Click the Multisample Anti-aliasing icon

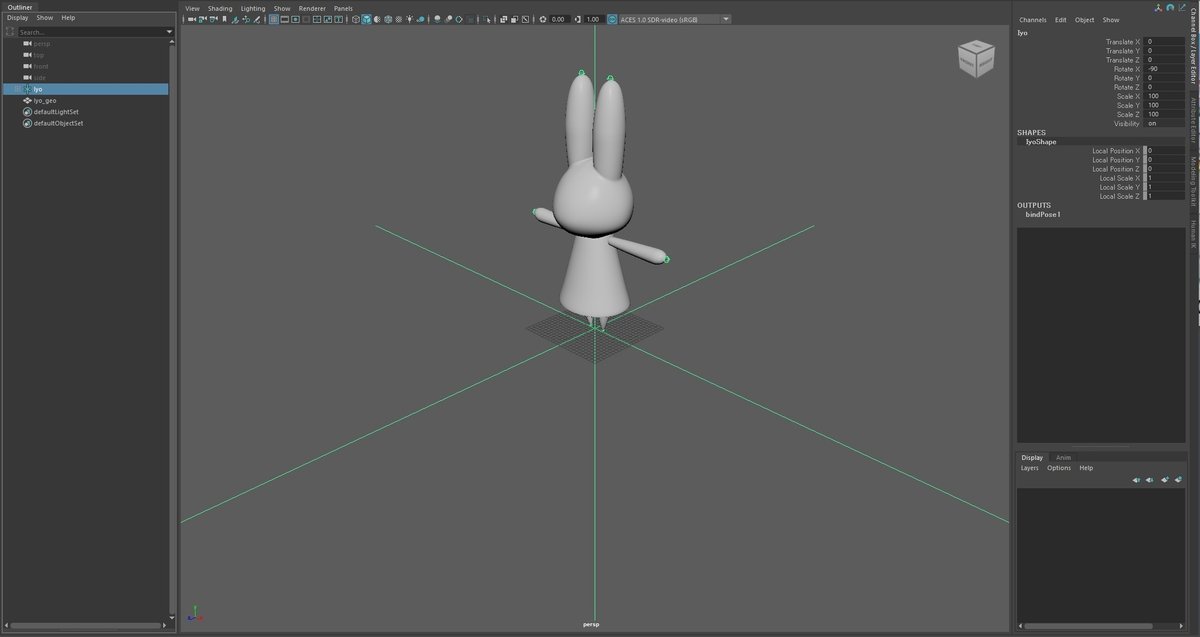pyautogui.click(x=459, y=19)
